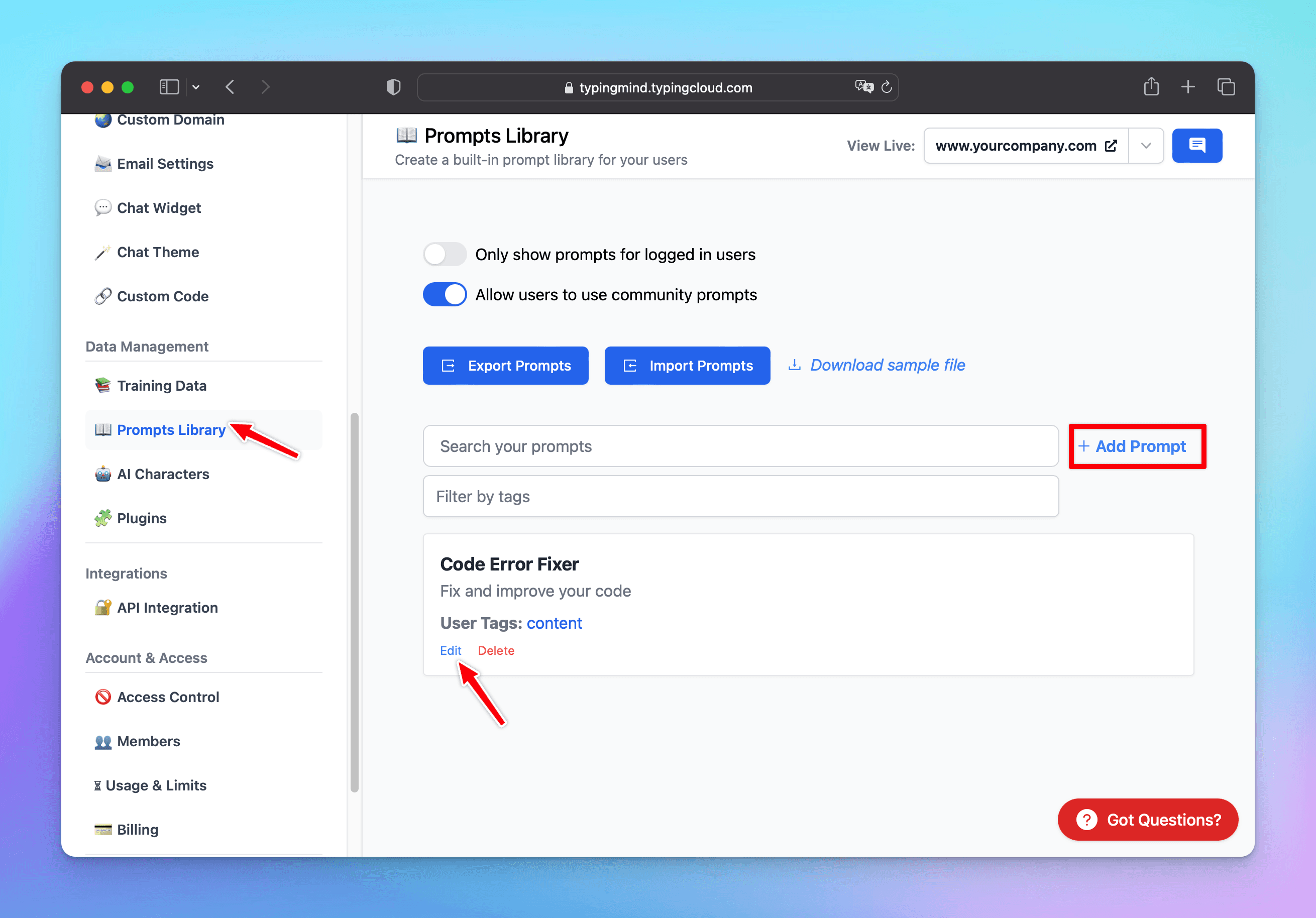This screenshot has width=1316, height=918.
Task: Click the translate page icon in address bar
Action: pyautogui.click(x=864, y=86)
